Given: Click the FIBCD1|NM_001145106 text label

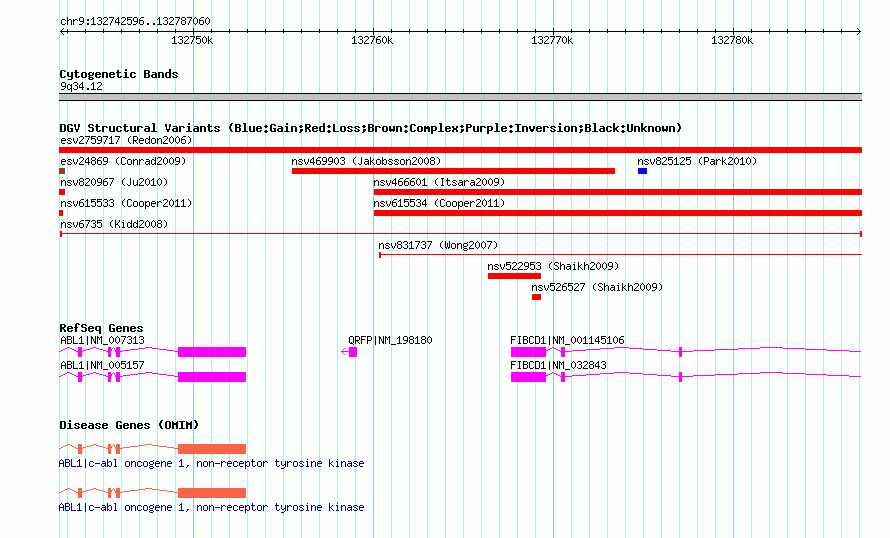Looking at the screenshot, I should [x=567, y=340].
